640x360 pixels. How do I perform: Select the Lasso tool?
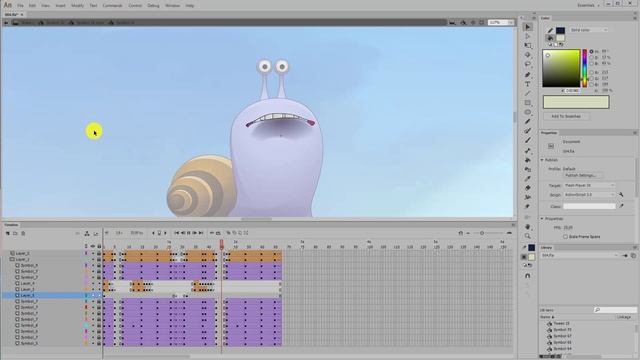click(528, 64)
